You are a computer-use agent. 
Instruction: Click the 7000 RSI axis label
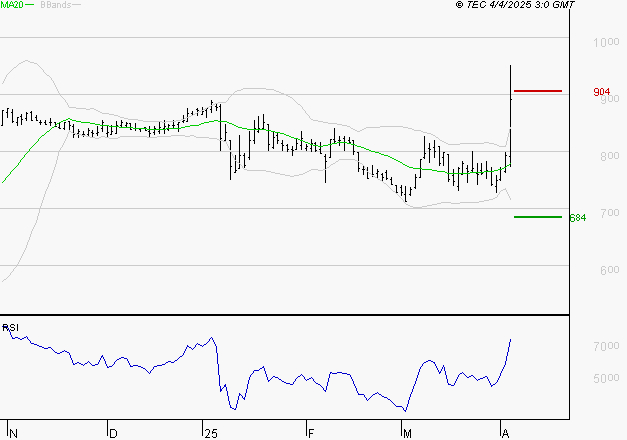pos(606,346)
